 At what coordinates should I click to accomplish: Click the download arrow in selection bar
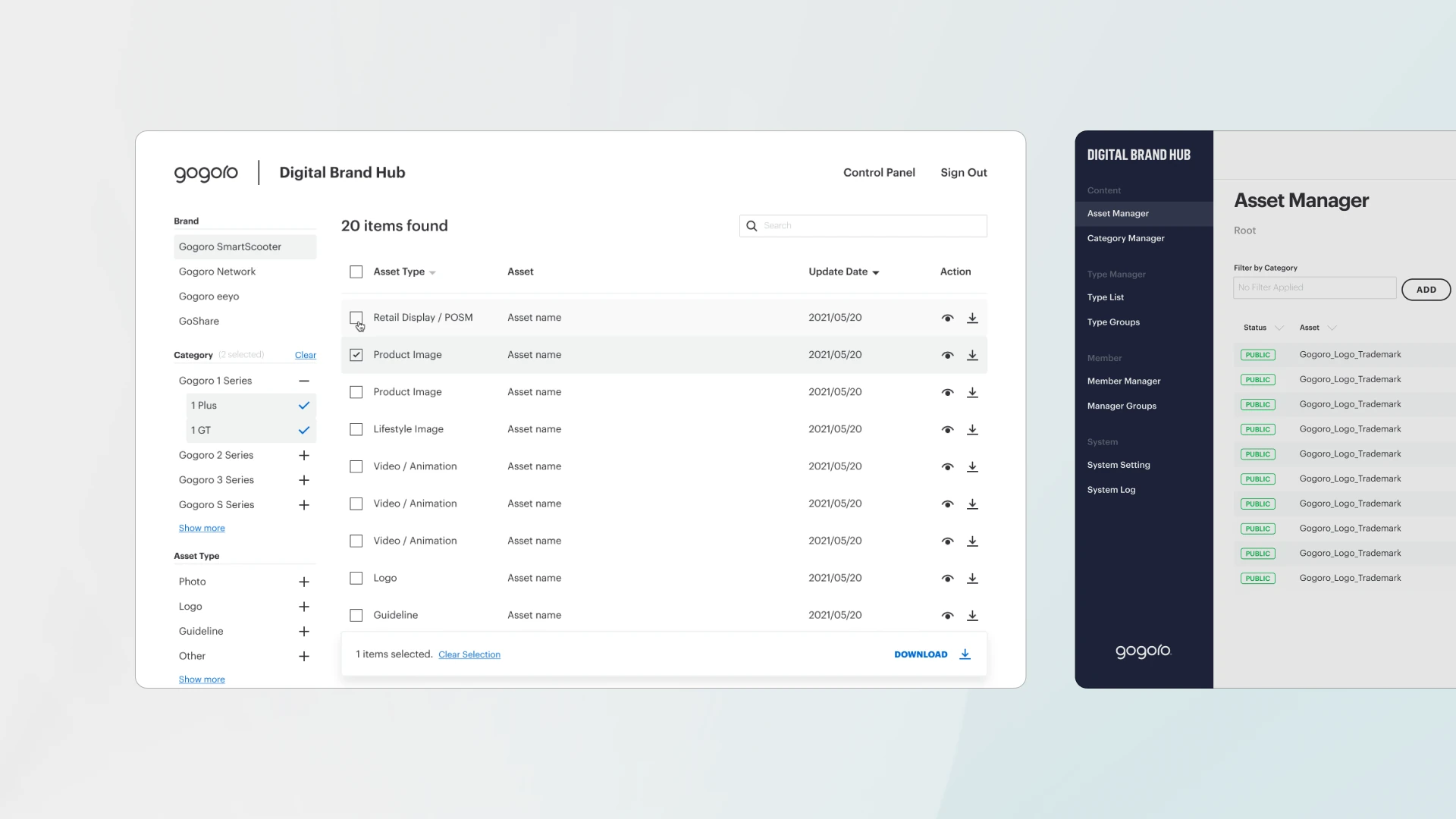(x=965, y=654)
